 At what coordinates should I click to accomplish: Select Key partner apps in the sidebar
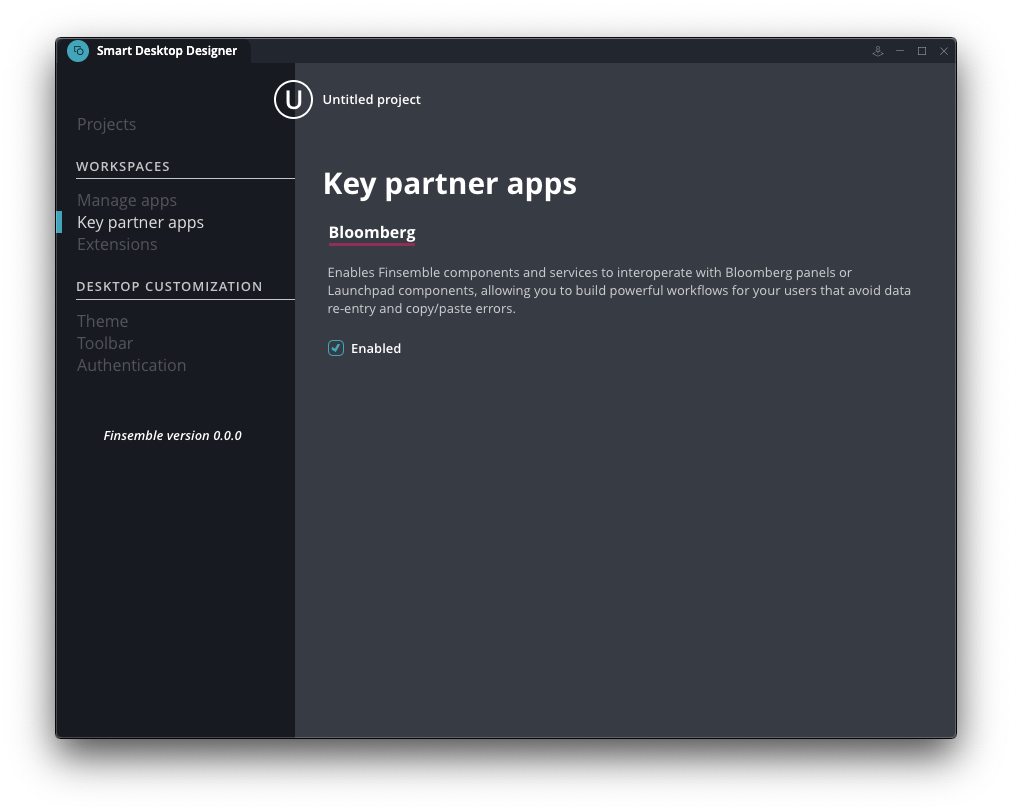coord(140,223)
